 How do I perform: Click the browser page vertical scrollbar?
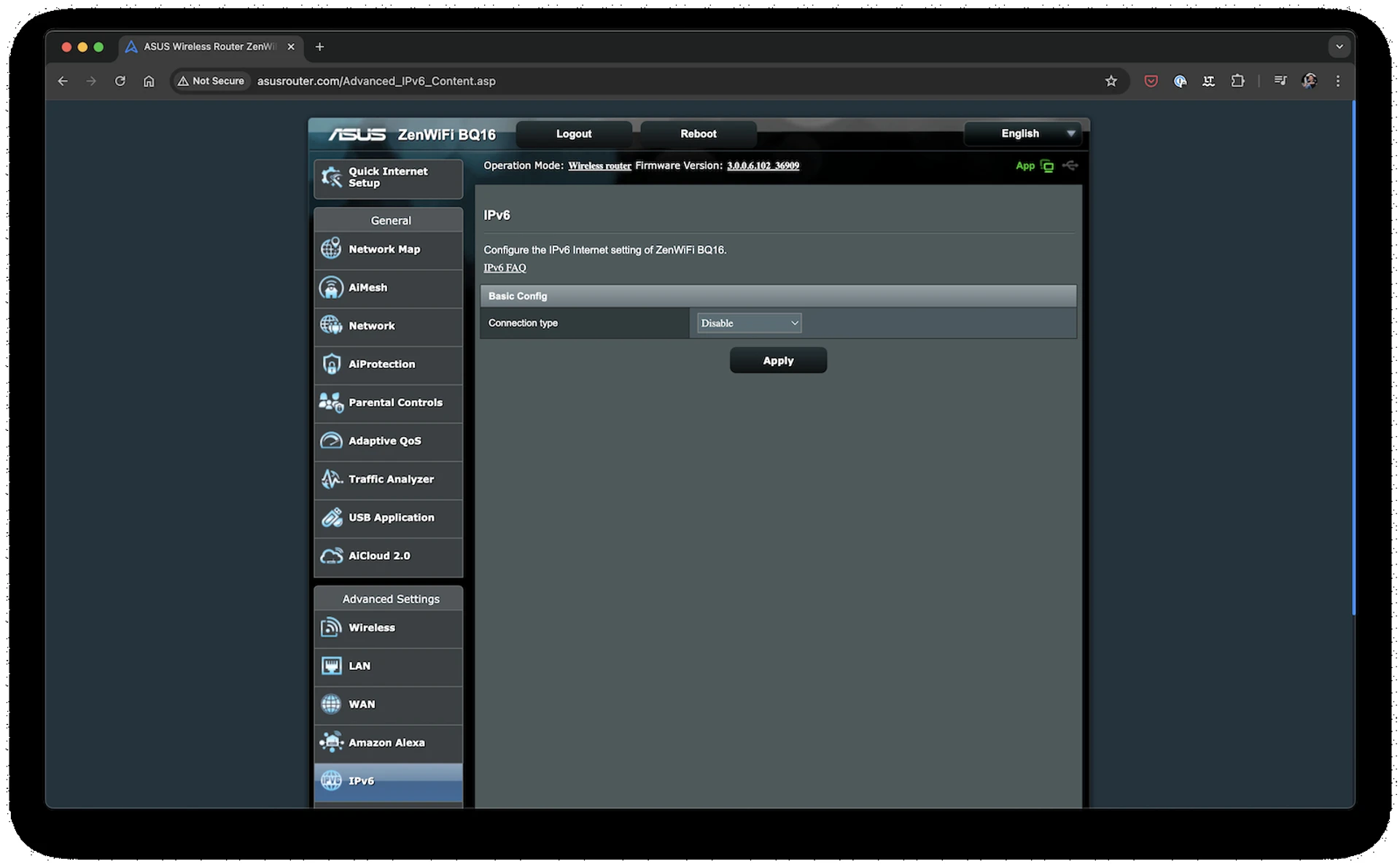(x=1353, y=357)
